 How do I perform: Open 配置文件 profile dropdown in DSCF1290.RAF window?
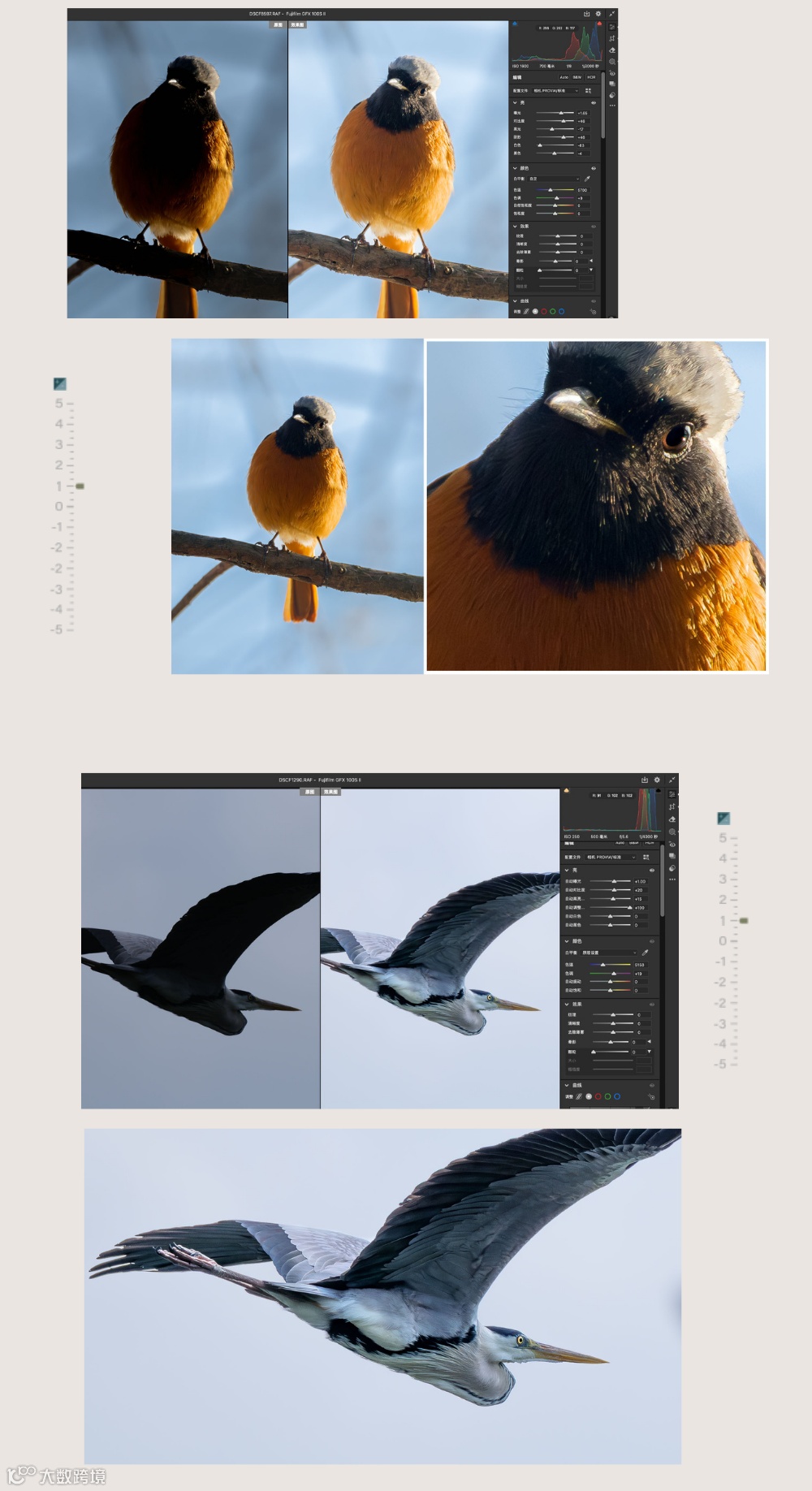(x=611, y=857)
